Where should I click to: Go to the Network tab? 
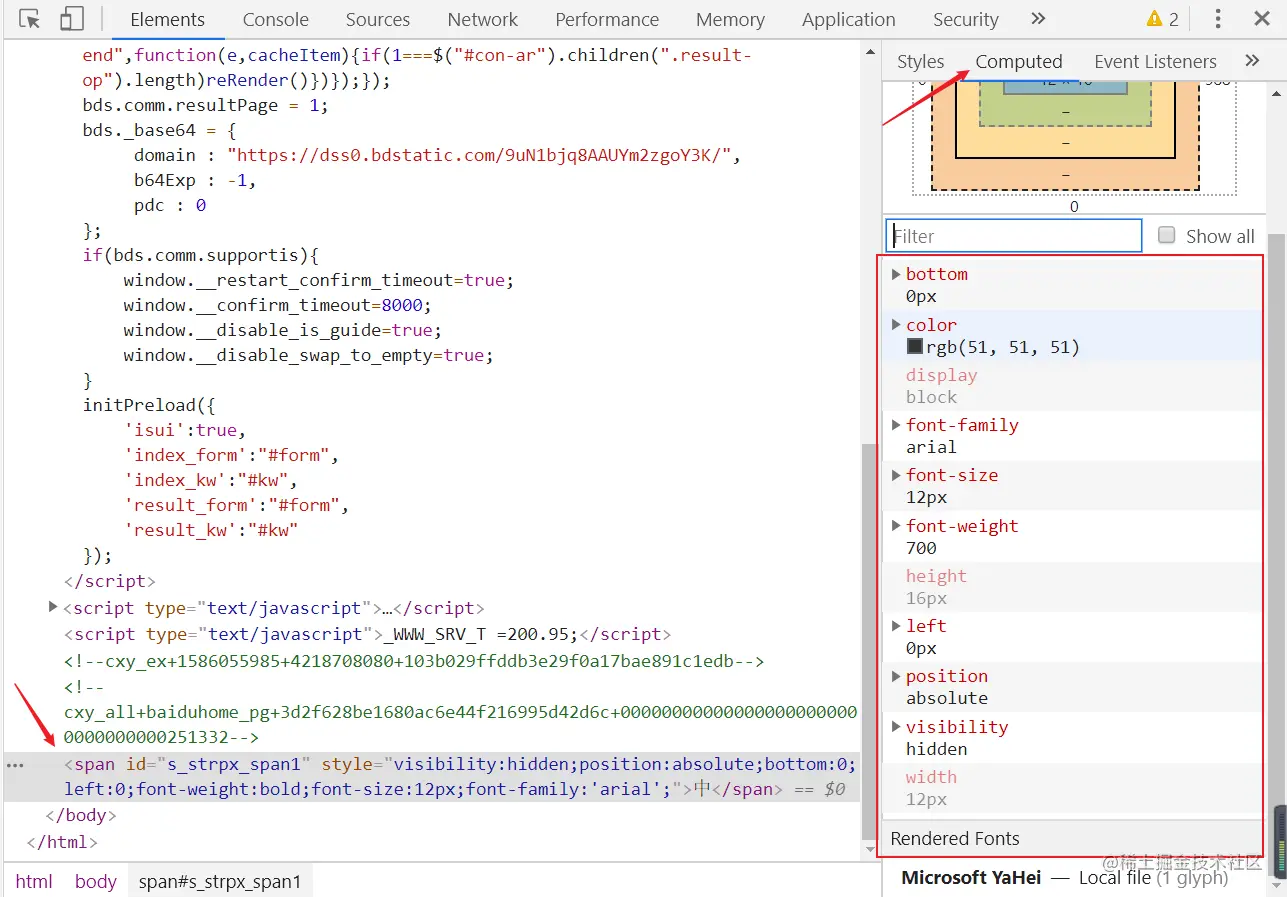tap(483, 19)
